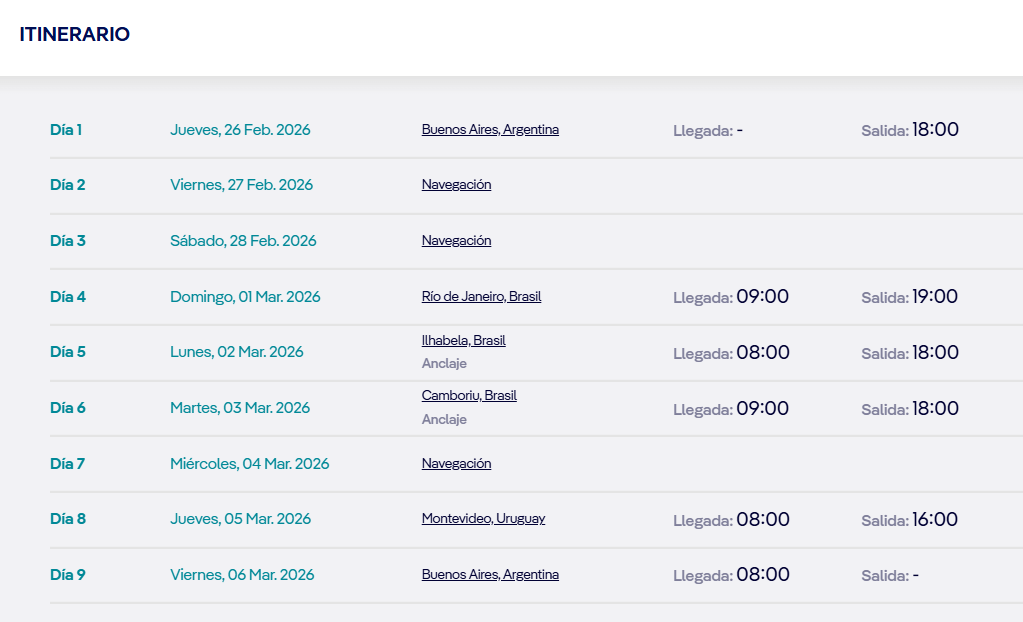Click the Anclaje note under Camboriu
This screenshot has width=1023, height=622.
coord(444,420)
